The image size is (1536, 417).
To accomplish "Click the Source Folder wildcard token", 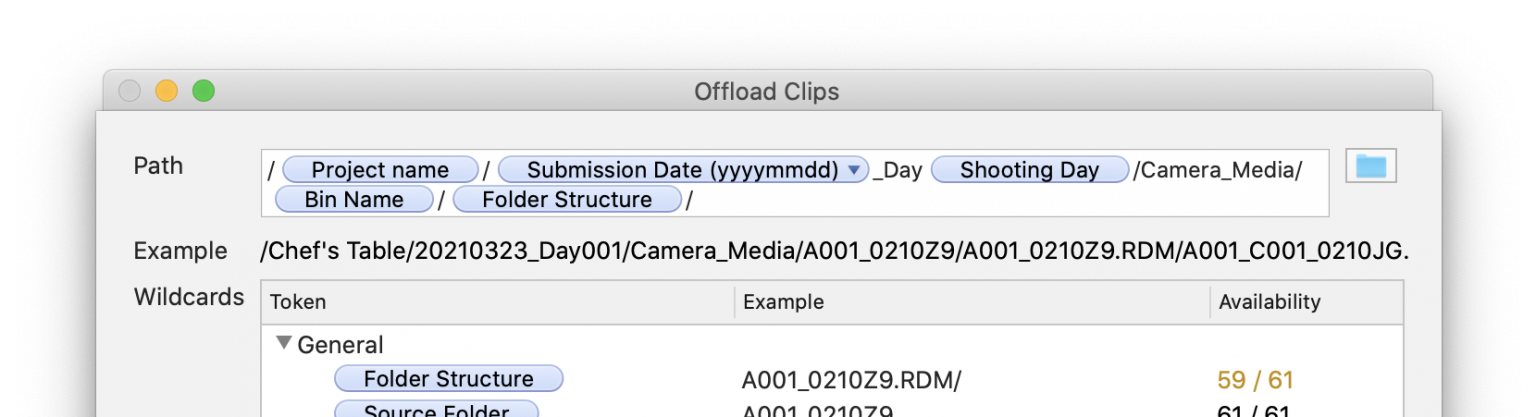I will (436, 410).
